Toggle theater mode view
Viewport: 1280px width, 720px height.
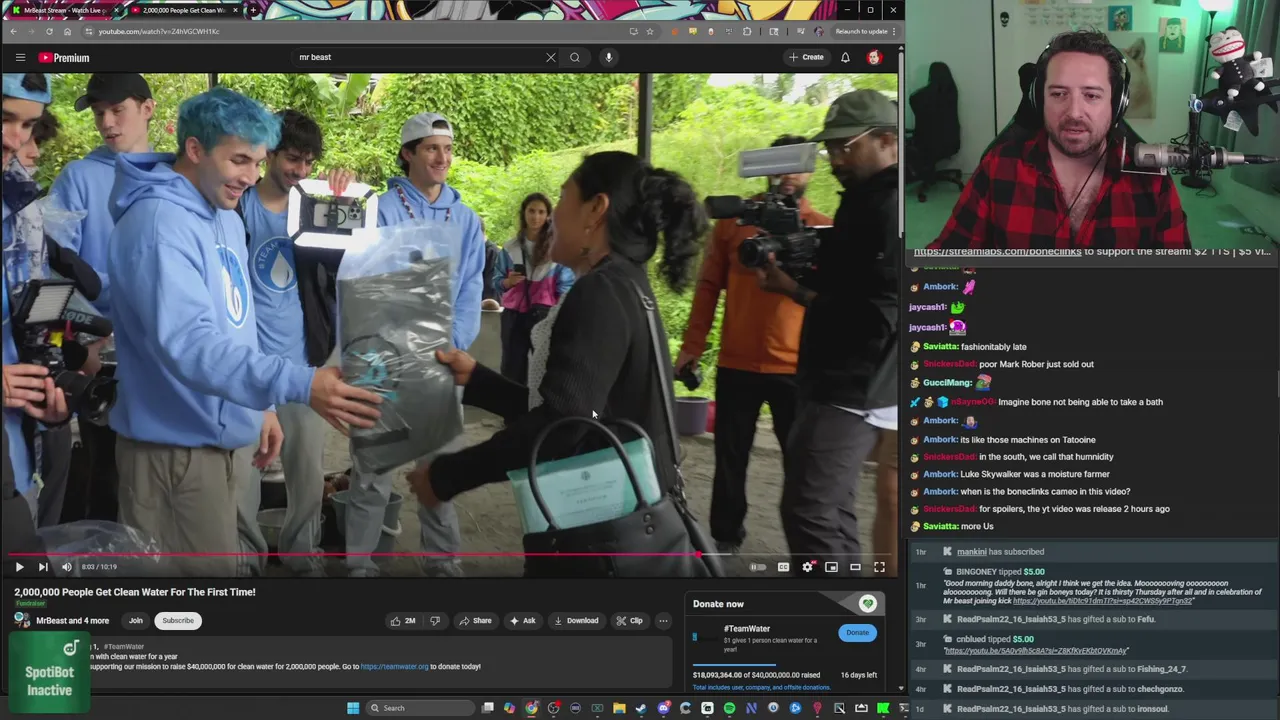pos(855,567)
